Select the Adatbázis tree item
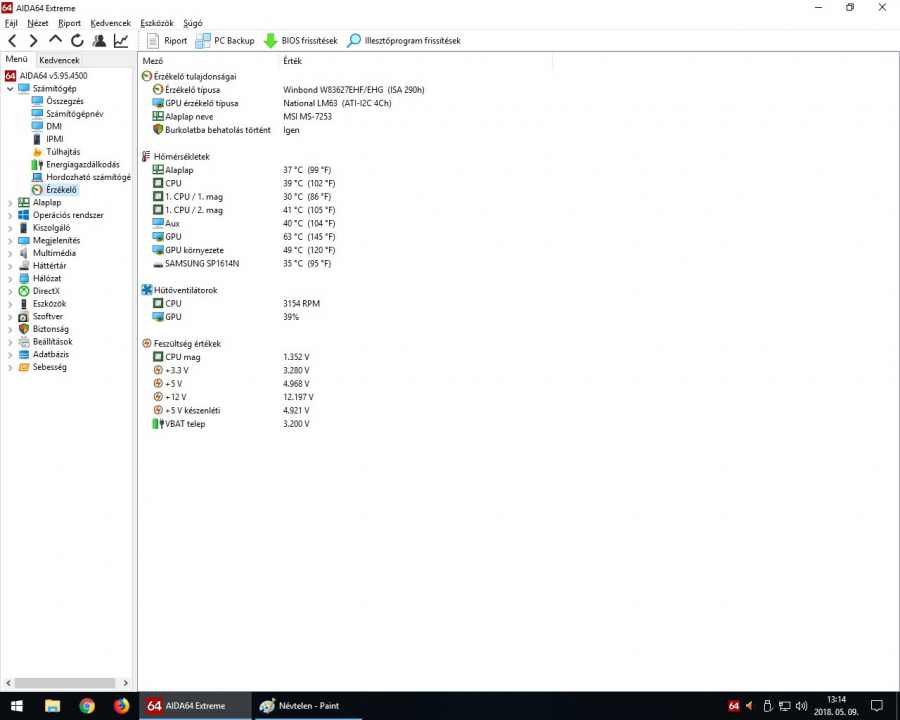The width and height of the screenshot is (900, 720). (x=44, y=354)
